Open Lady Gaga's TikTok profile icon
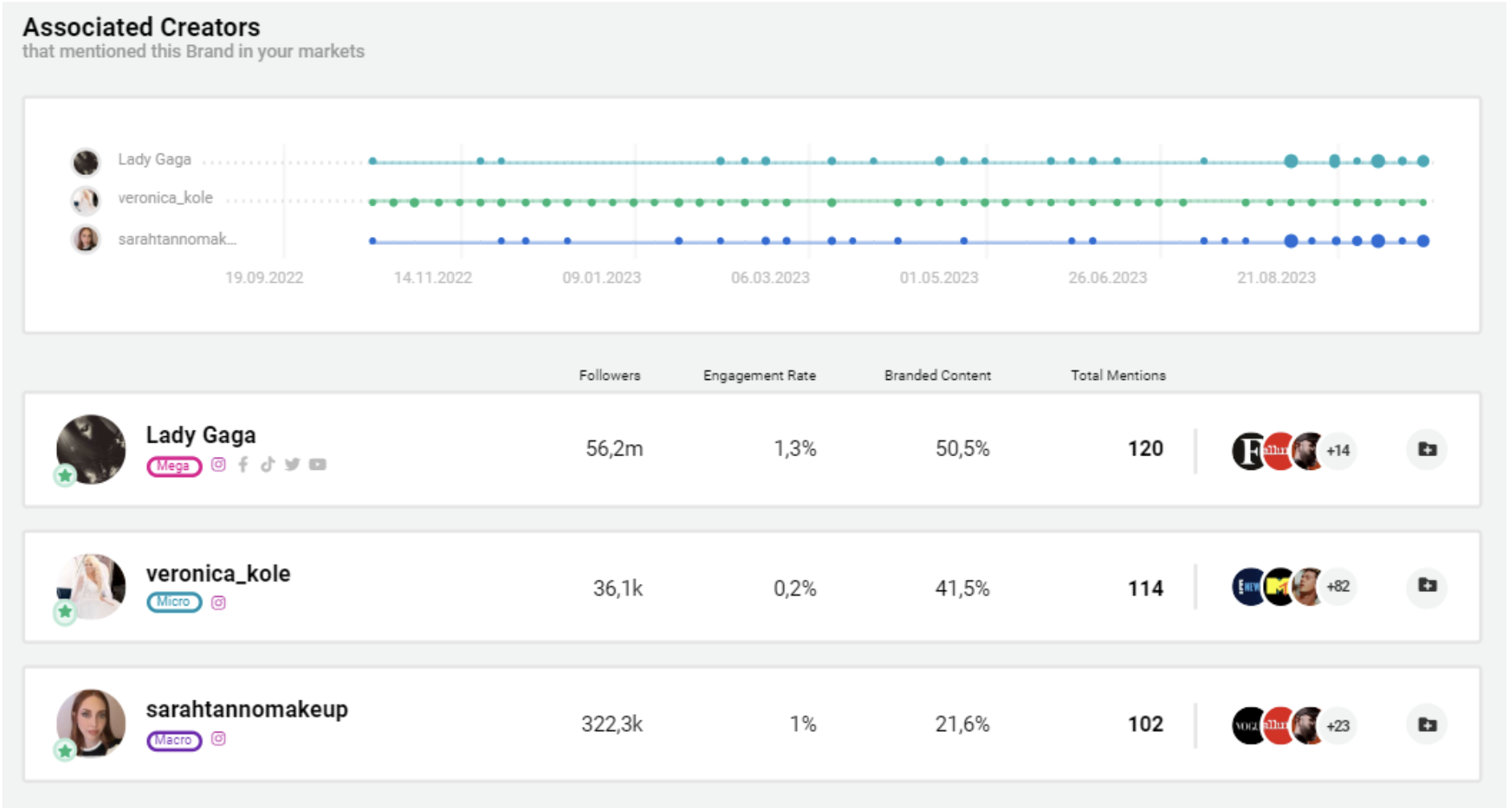1512x808 pixels. click(x=268, y=464)
